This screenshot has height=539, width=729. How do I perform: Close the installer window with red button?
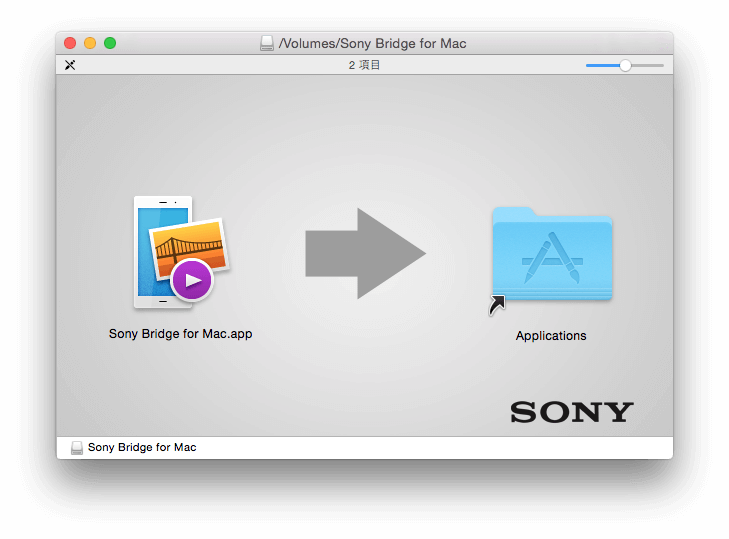(70, 43)
